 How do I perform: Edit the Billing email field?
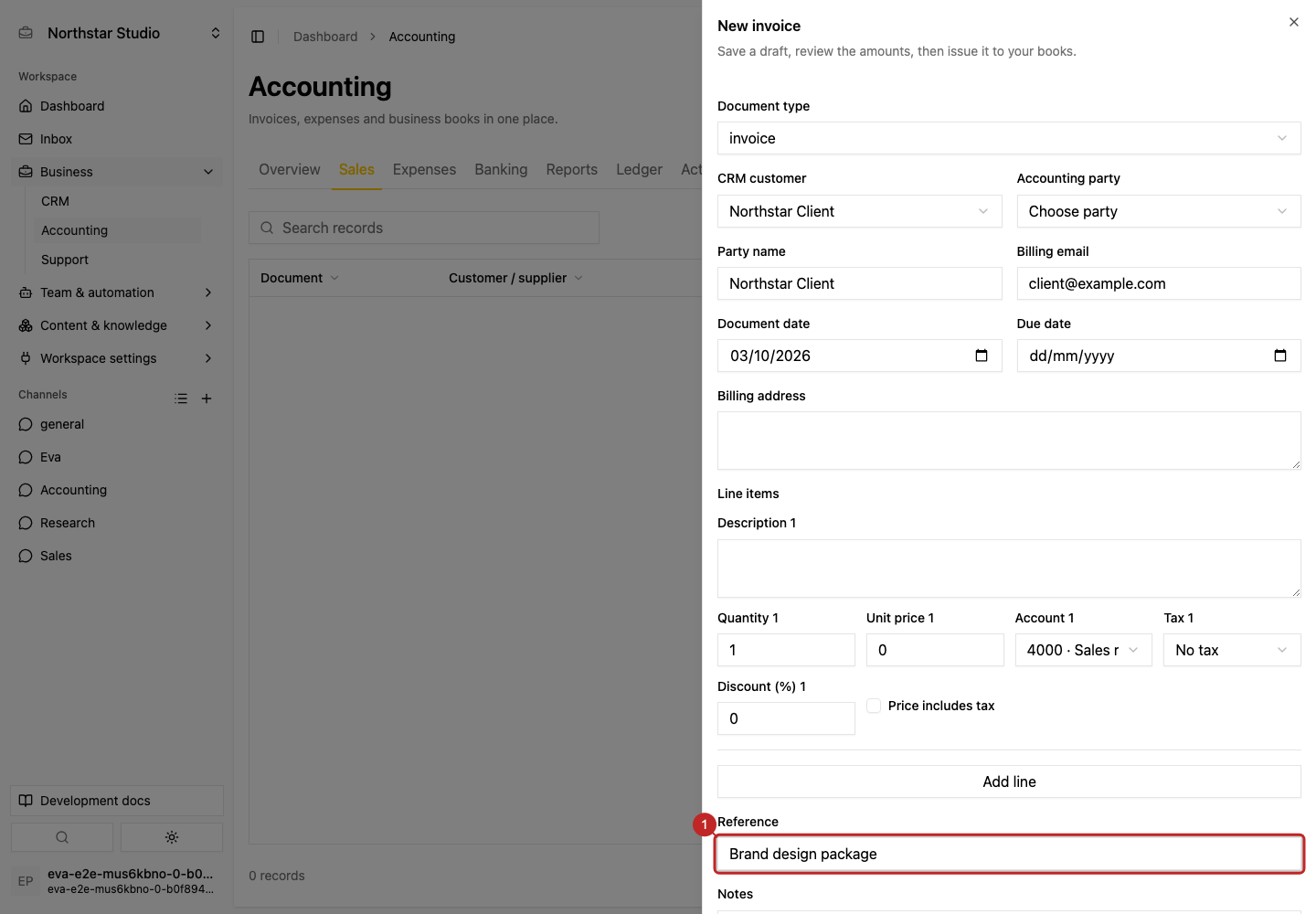1159,283
